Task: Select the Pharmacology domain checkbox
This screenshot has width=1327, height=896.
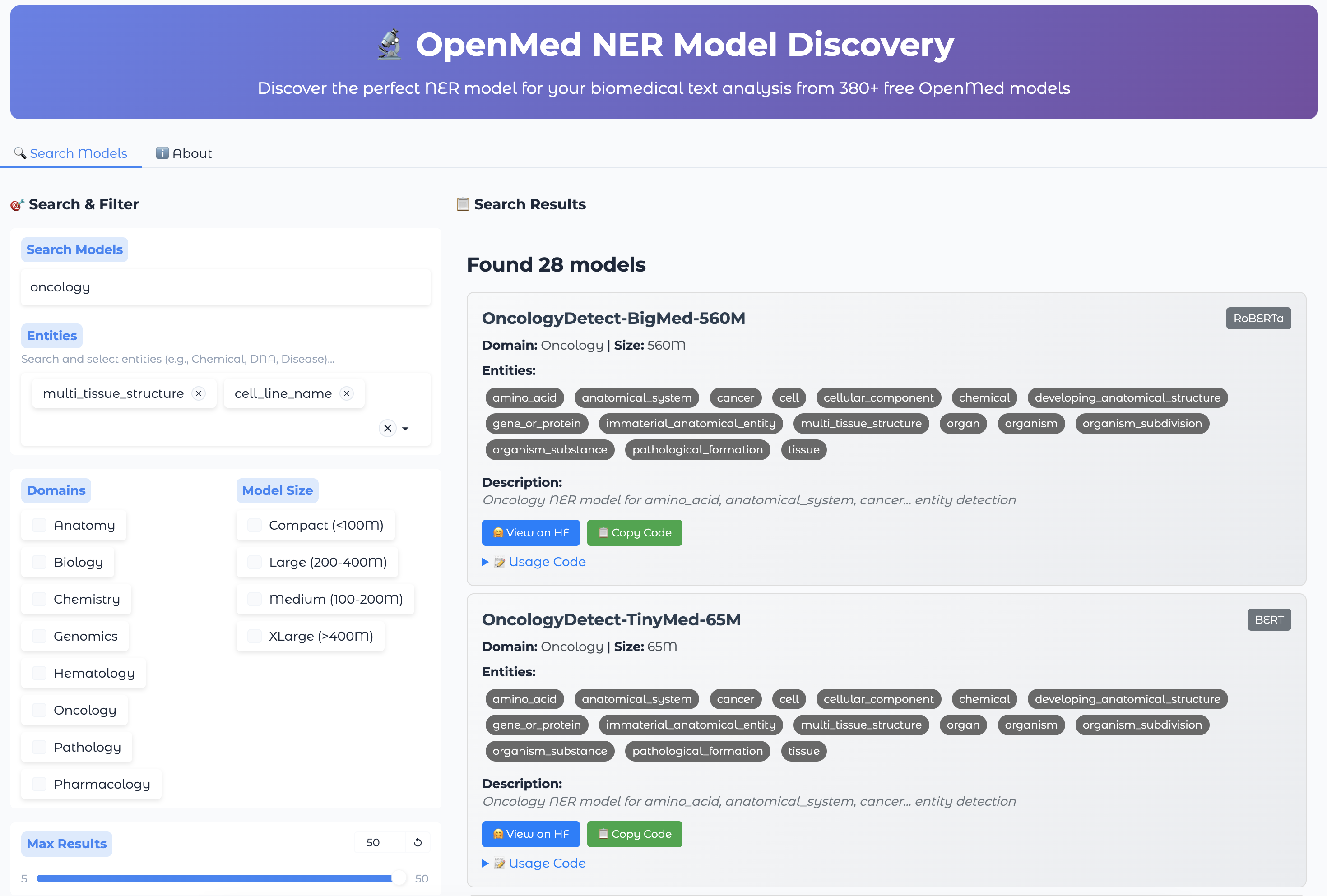Action: 39,784
